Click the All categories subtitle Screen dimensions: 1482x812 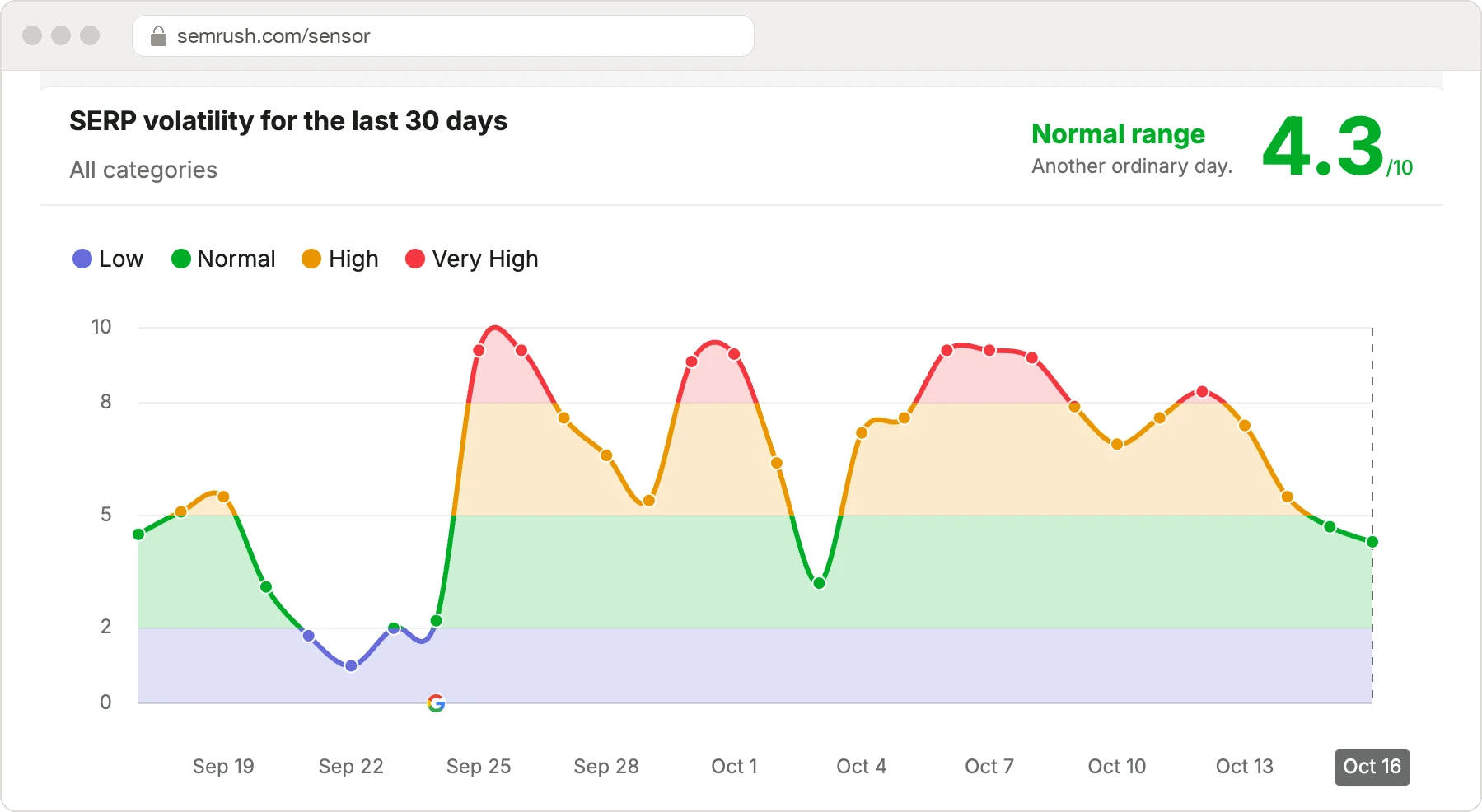tap(143, 170)
